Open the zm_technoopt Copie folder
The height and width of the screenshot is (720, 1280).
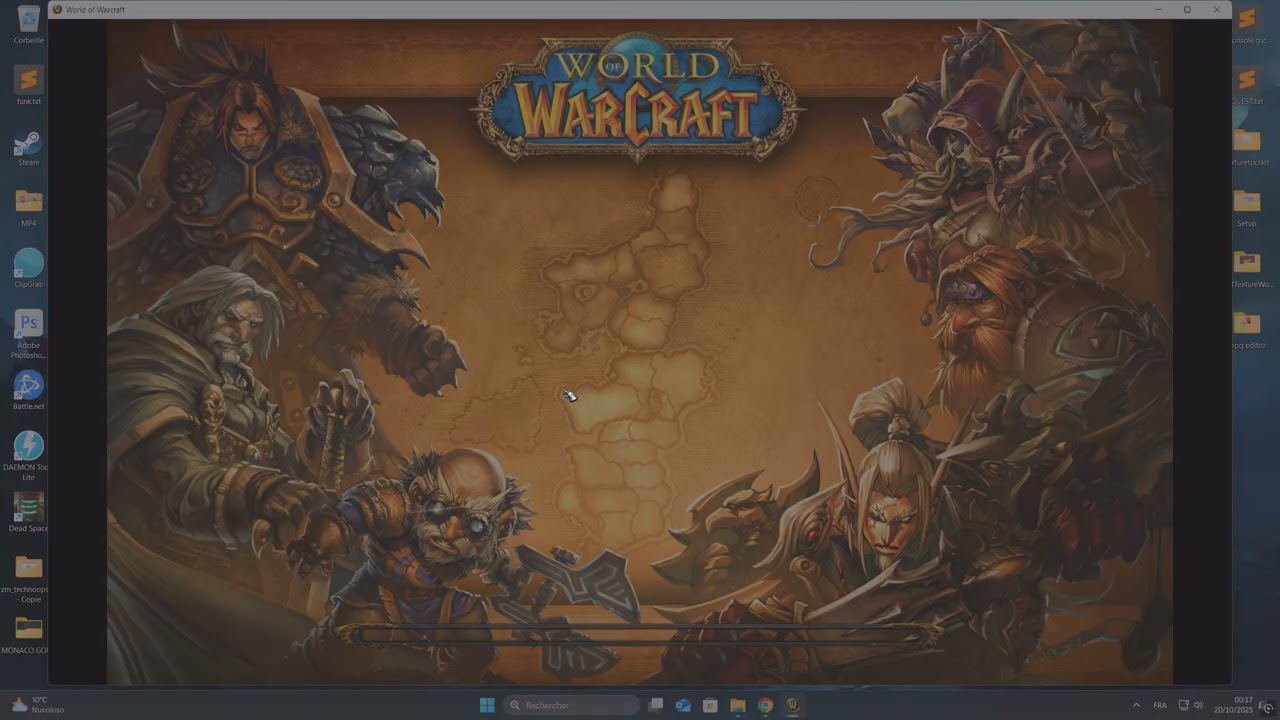29,577
